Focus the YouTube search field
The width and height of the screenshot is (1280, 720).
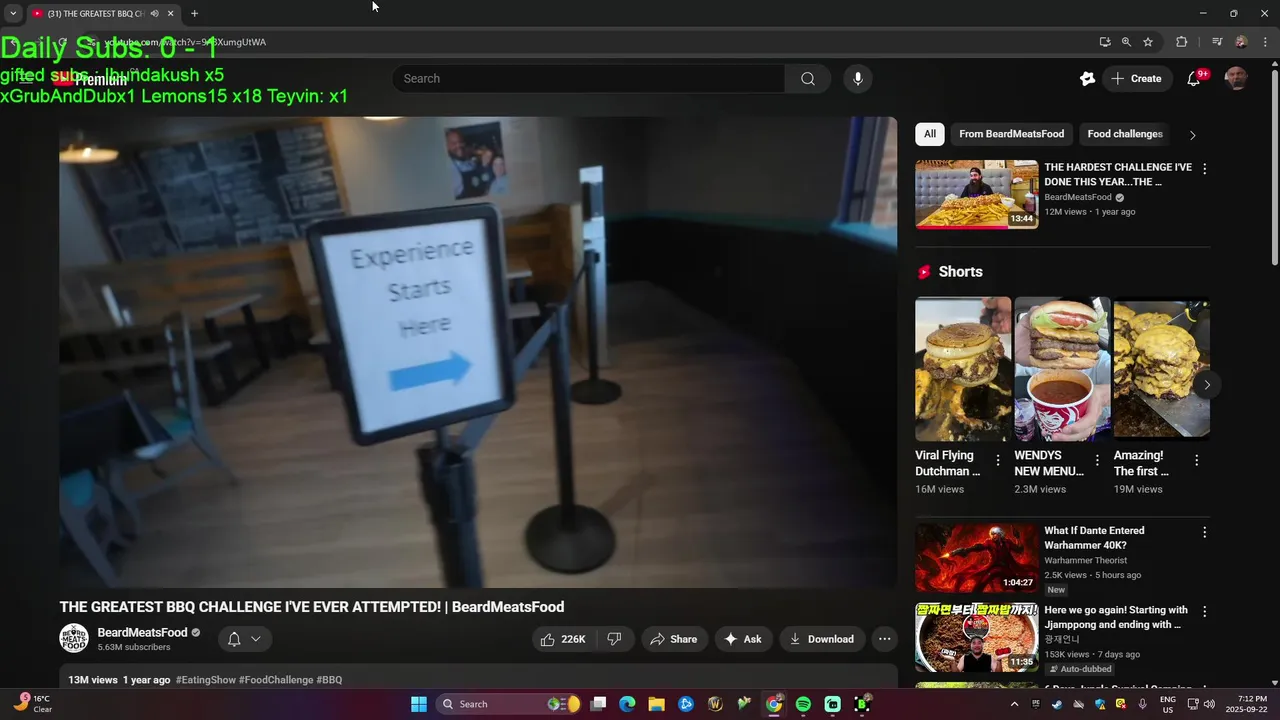[590, 79]
